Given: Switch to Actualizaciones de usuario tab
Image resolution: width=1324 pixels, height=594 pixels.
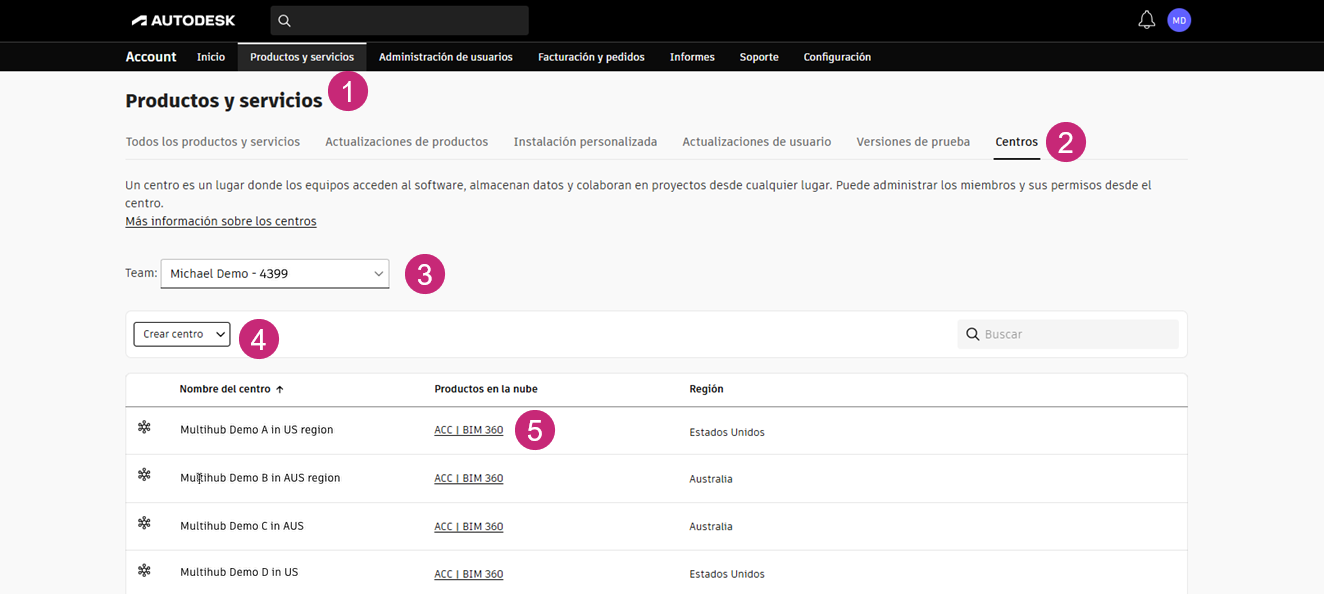Looking at the screenshot, I should point(757,142).
